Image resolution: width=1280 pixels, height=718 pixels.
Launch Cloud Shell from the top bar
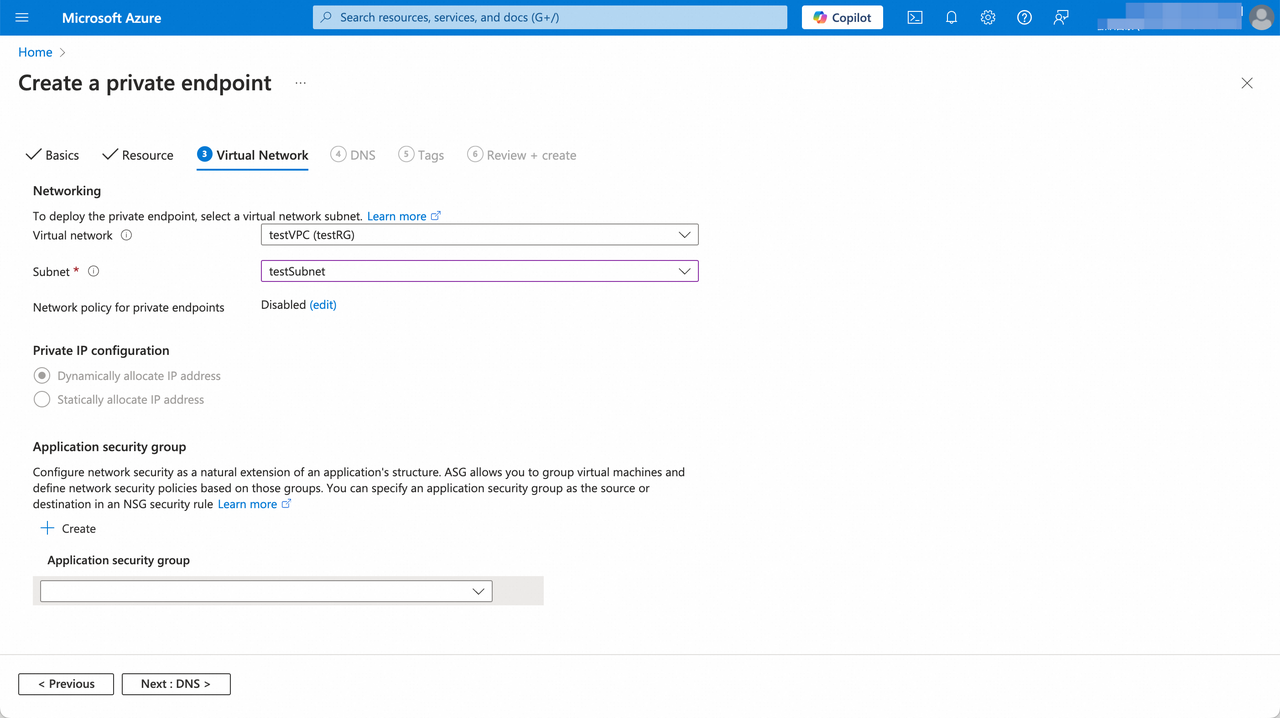[914, 17]
